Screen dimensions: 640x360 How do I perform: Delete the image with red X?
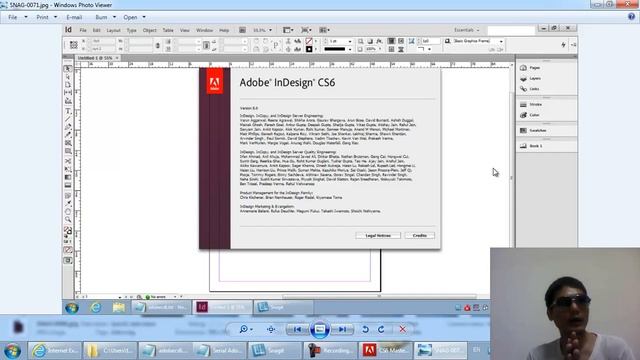(x=402, y=329)
